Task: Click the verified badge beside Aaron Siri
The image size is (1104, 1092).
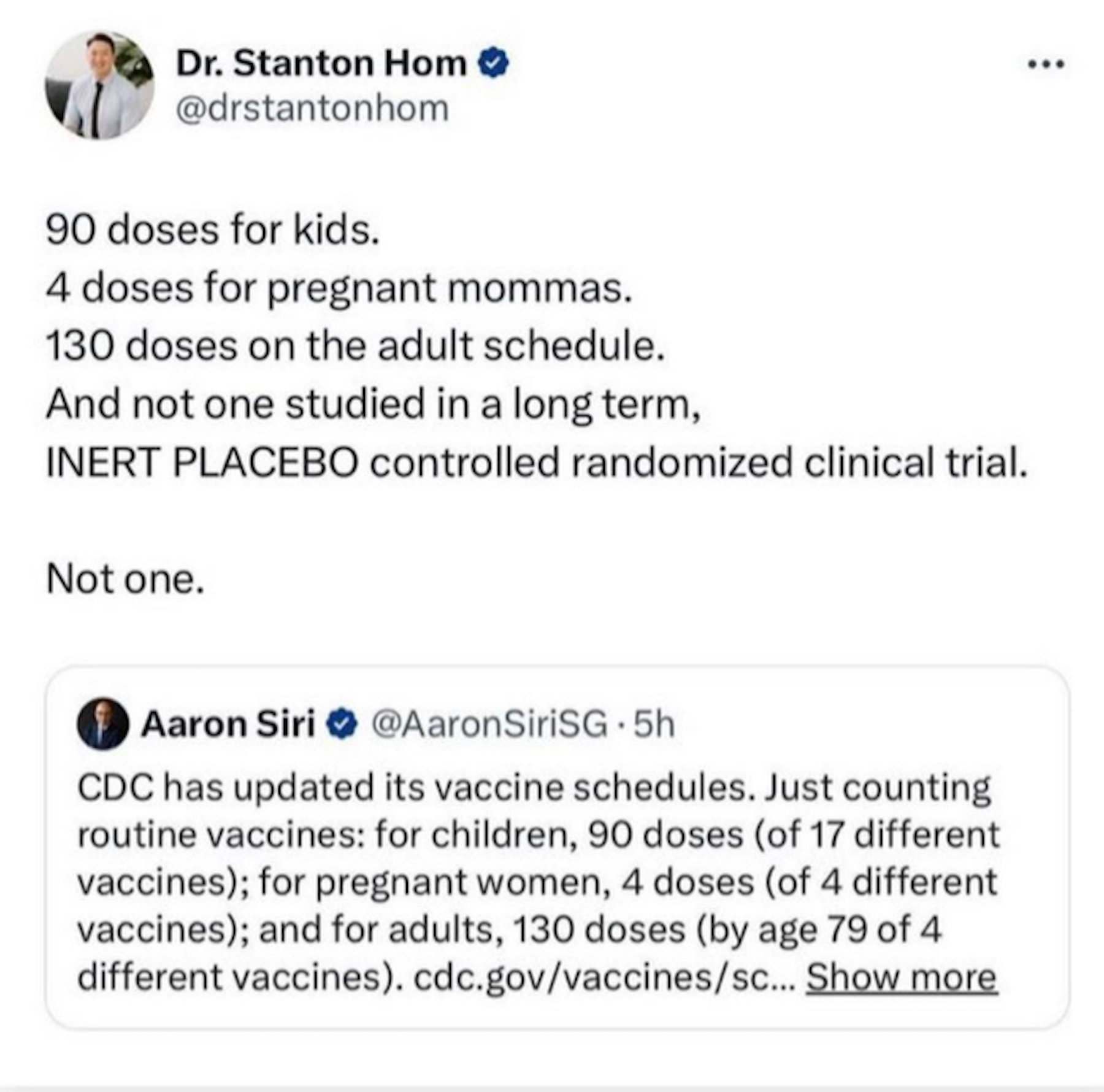Action: tap(342, 724)
